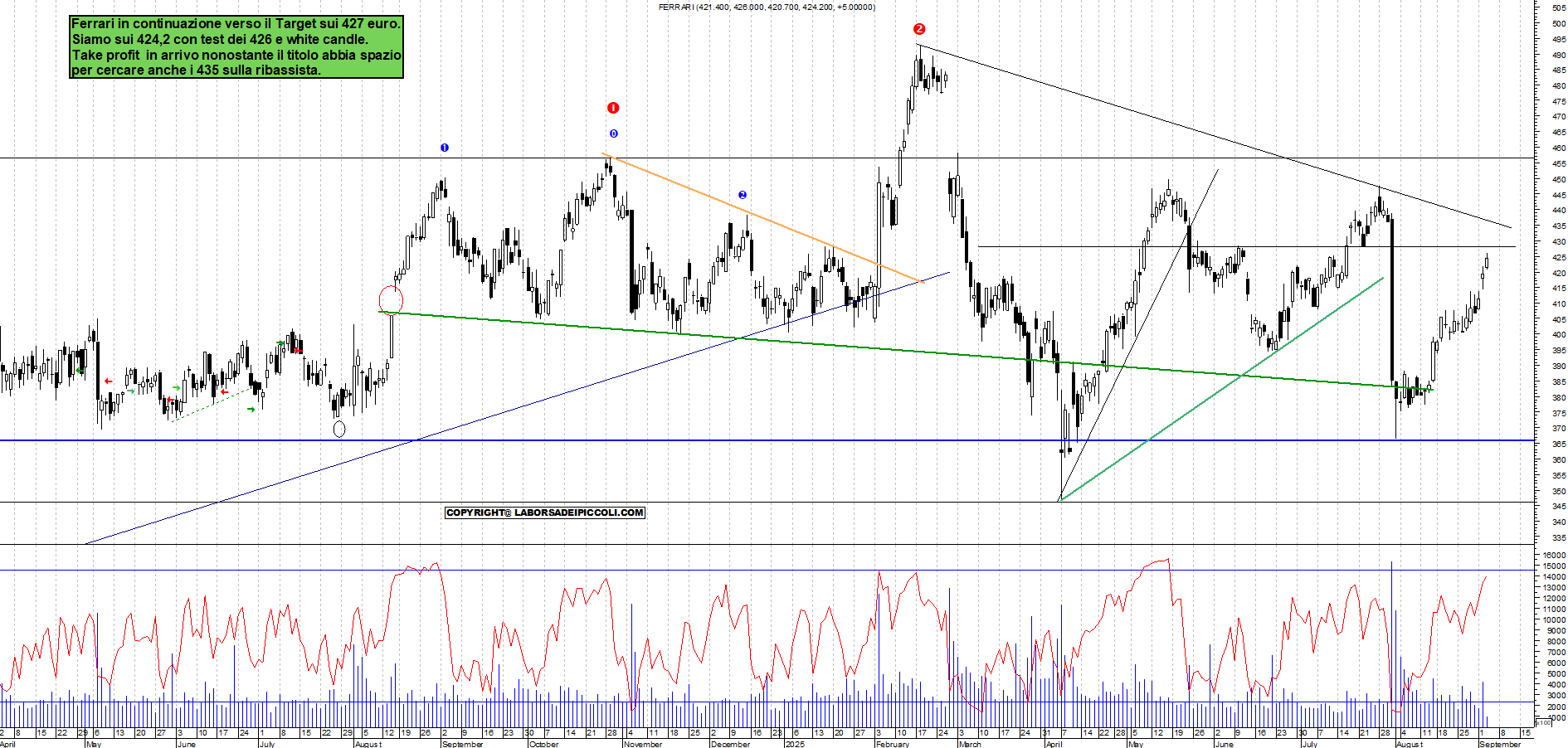Click the COPYRIGHT LABORSADEIPICCOLI.COM label
The image size is (1568, 748).
(545, 512)
